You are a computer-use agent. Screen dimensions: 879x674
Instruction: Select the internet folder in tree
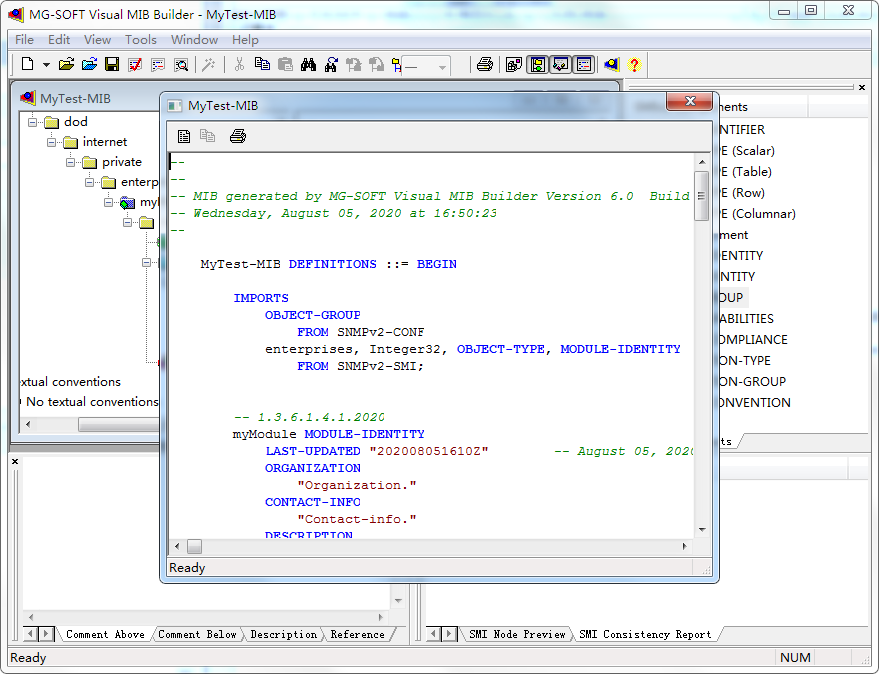(104, 142)
